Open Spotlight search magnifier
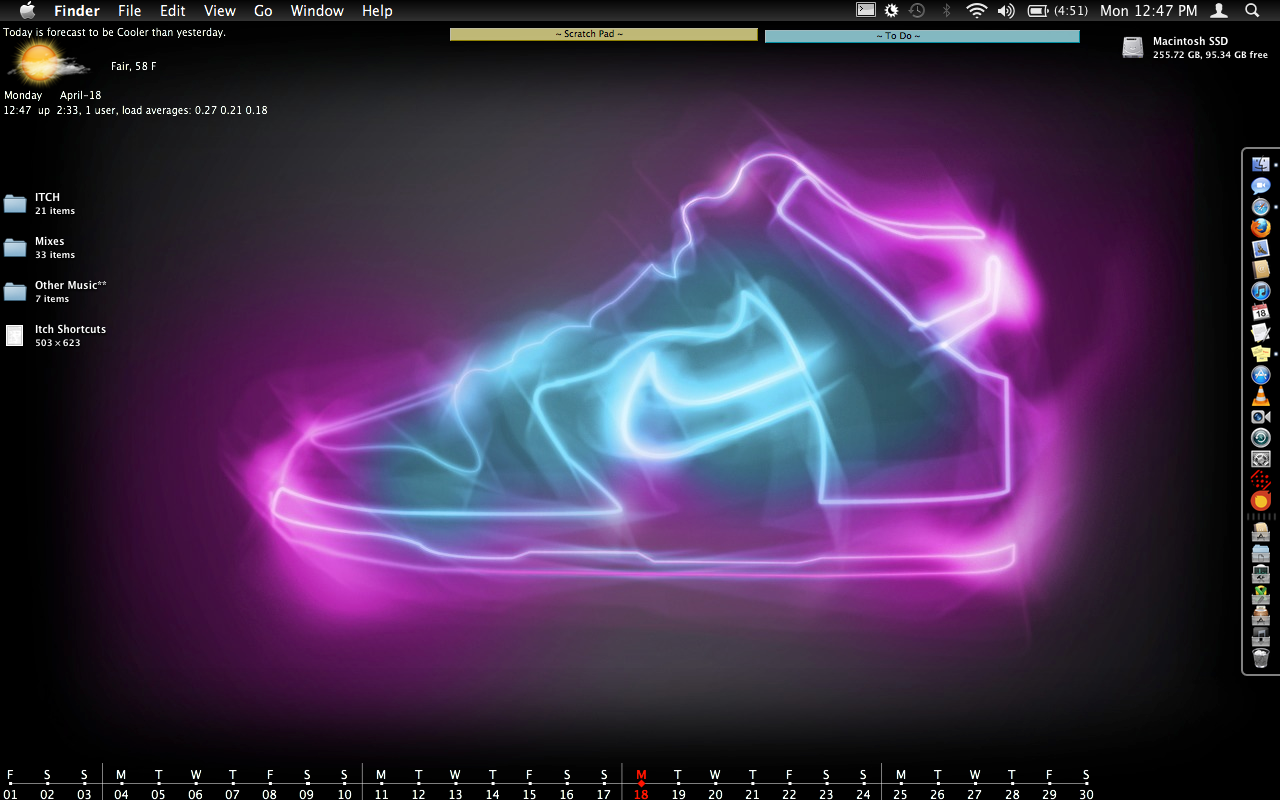The image size is (1280, 800). click(x=1252, y=10)
